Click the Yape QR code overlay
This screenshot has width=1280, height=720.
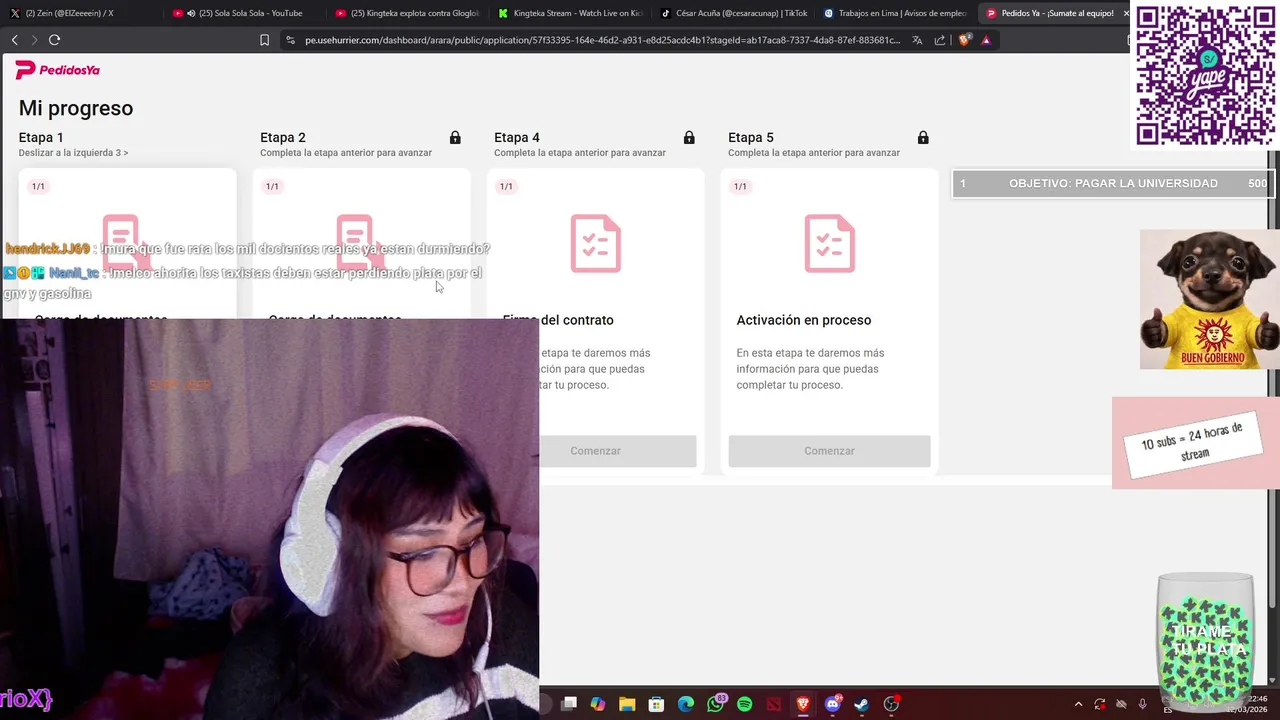point(1205,76)
